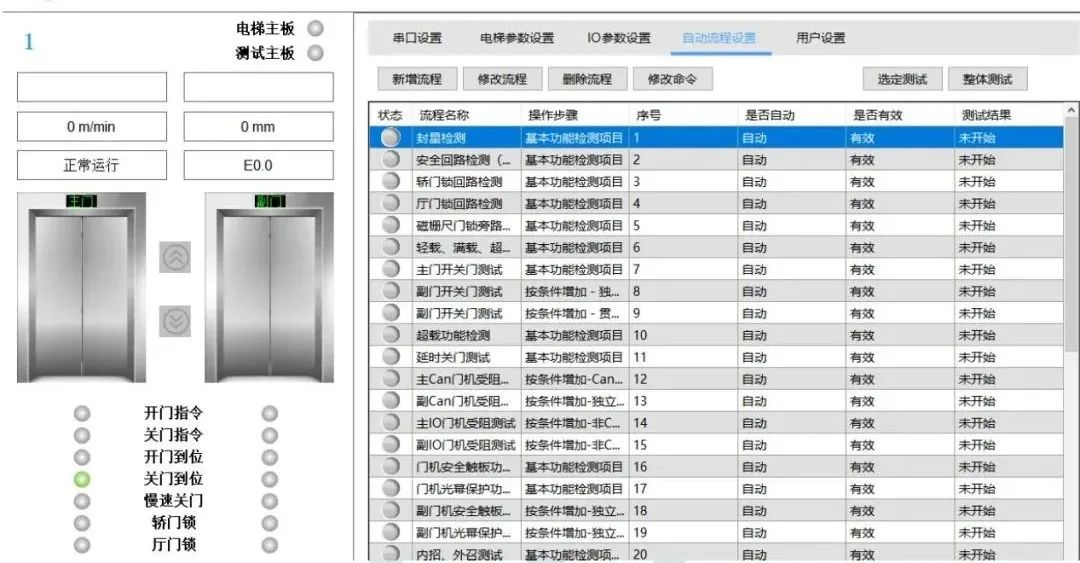Click the 整体测试 button
The height and width of the screenshot is (563, 1080).
tap(987, 79)
